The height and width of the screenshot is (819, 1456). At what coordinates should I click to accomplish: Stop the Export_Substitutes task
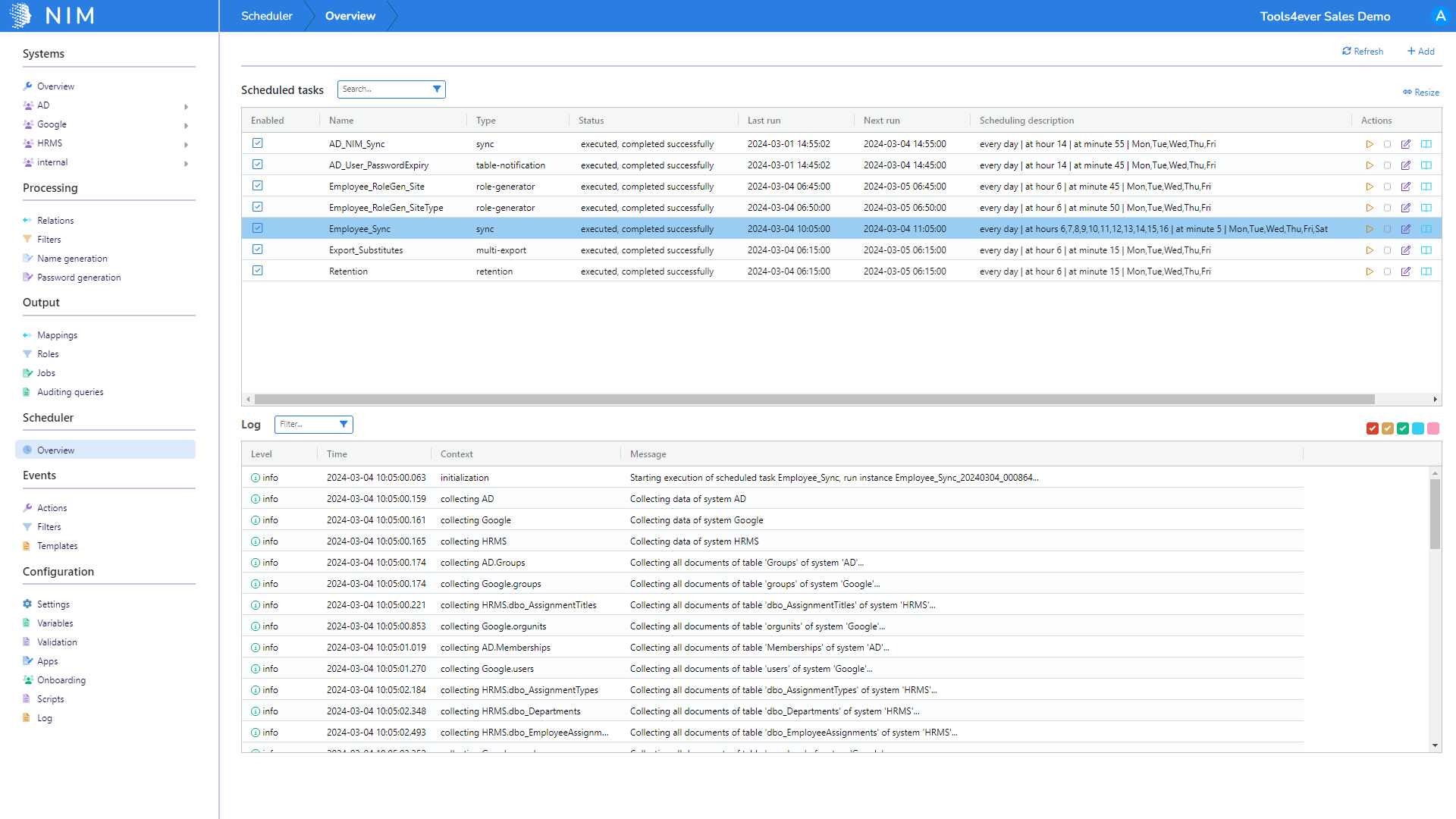(x=1388, y=250)
